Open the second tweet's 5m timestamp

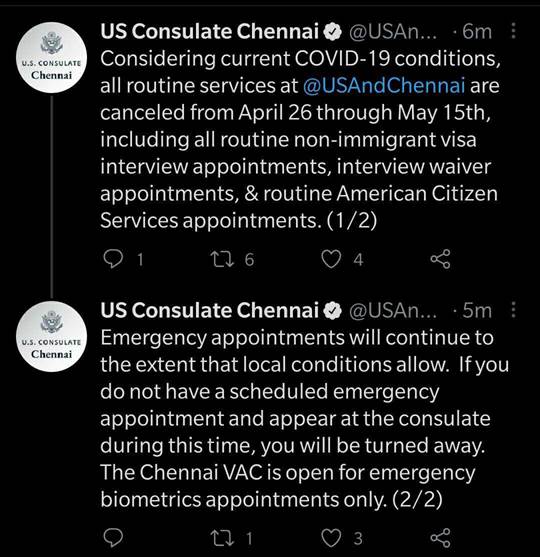[x=477, y=310]
